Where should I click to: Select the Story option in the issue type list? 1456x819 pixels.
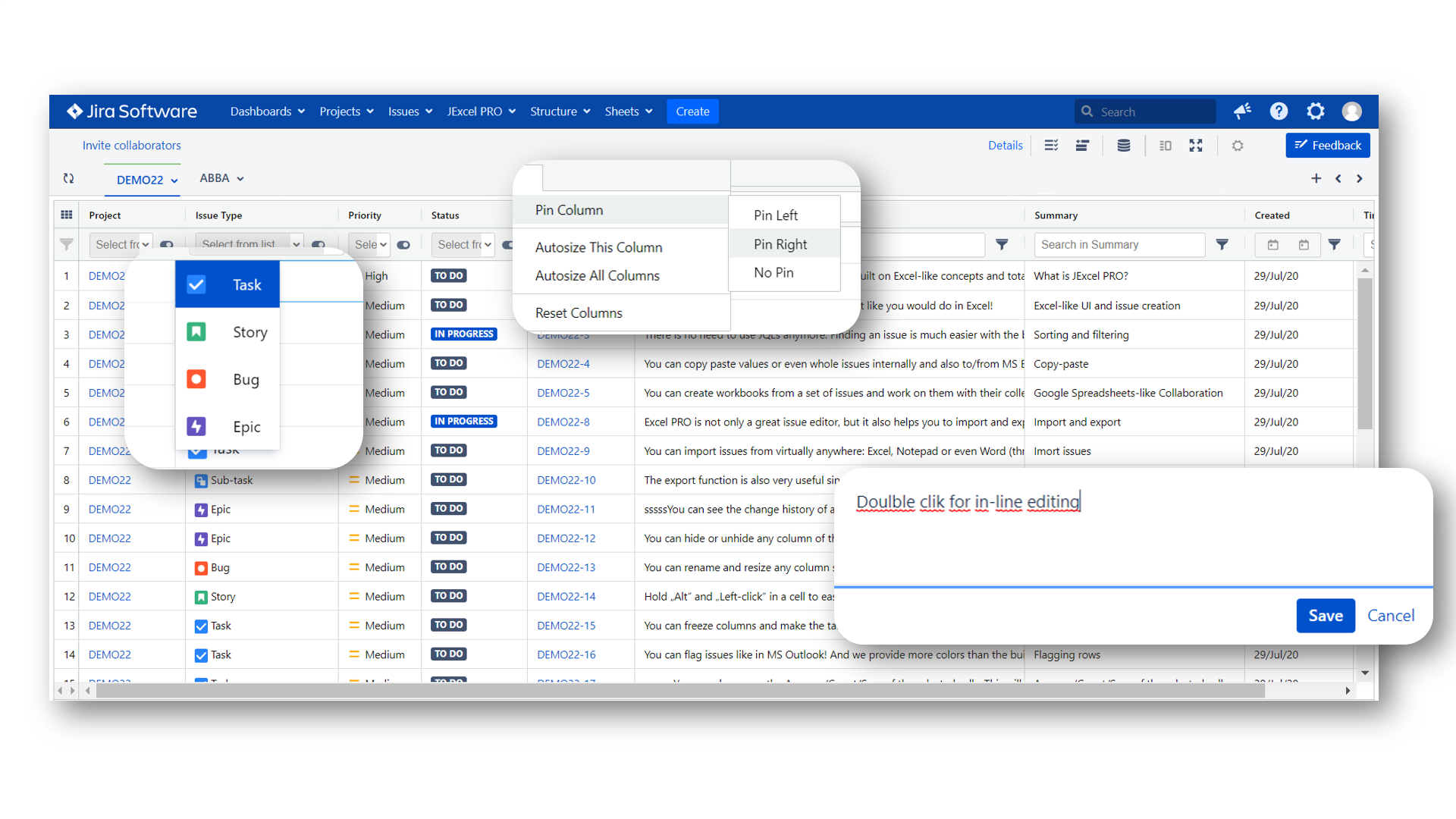pyautogui.click(x=227, y=332)
